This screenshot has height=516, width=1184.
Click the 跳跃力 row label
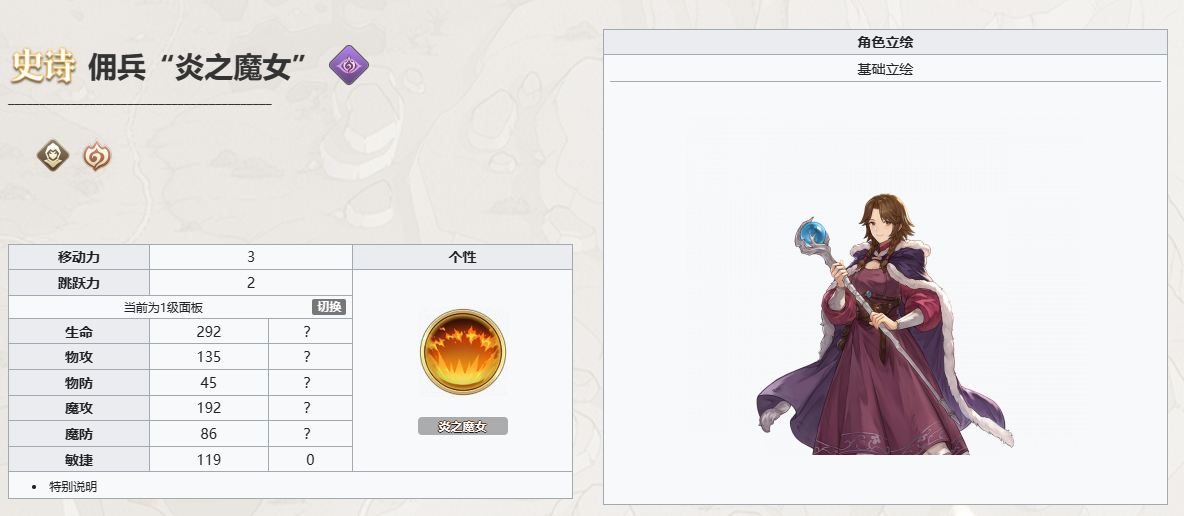click(79, 283)
